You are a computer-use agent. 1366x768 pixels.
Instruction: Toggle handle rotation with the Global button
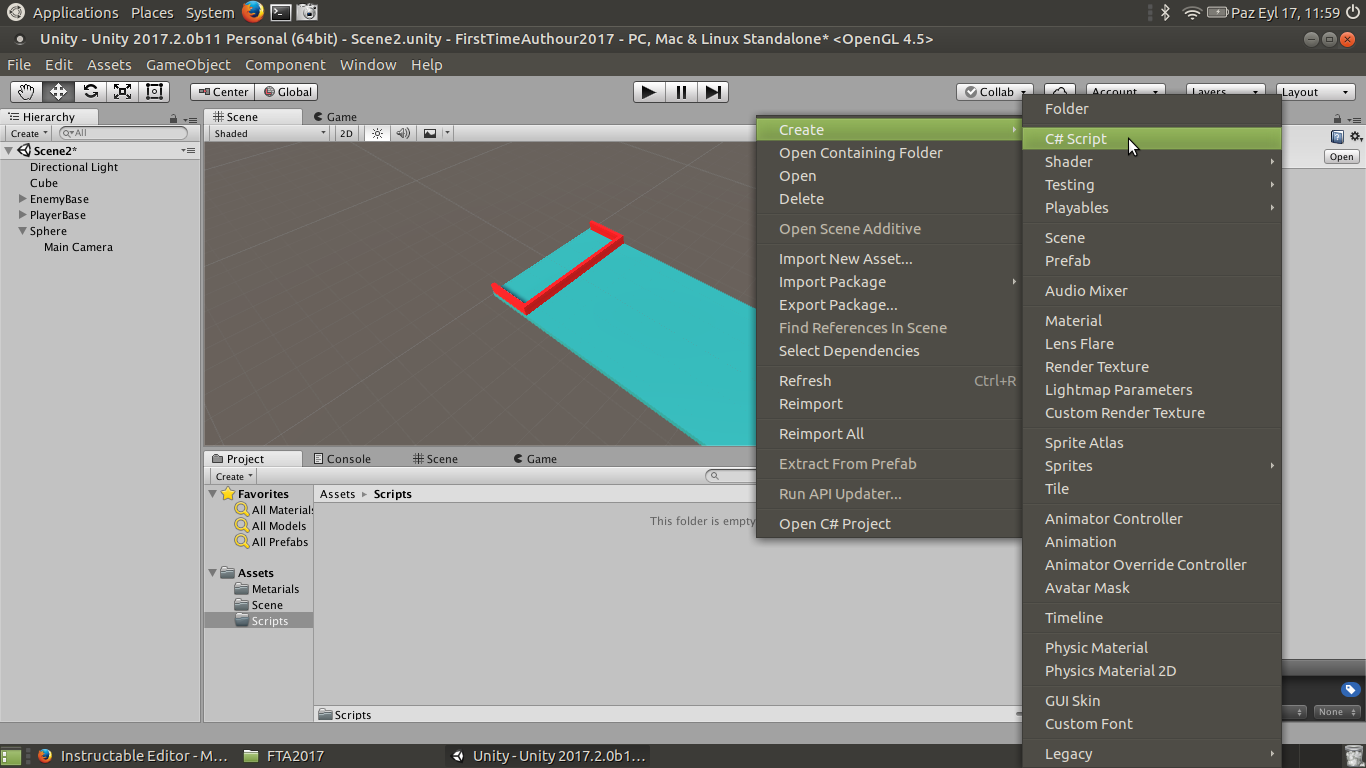tap(287, 92)
